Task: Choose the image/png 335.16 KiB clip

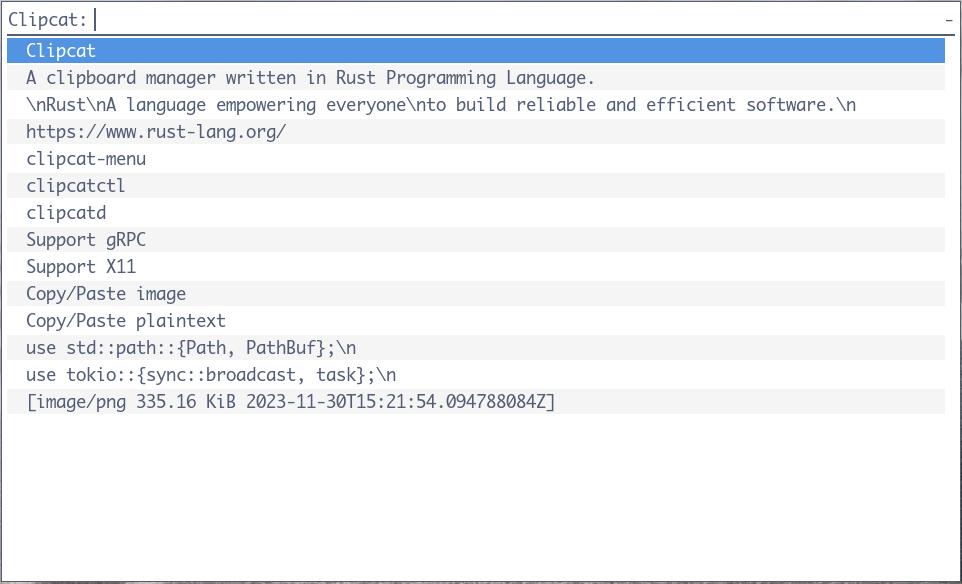Action: click(x=475, y=401)
